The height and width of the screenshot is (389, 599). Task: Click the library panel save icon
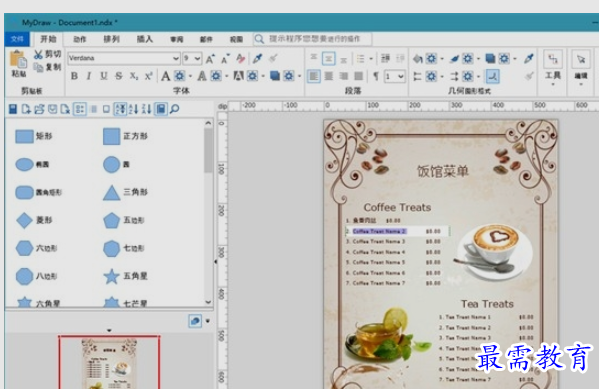(x=13, y=109)
